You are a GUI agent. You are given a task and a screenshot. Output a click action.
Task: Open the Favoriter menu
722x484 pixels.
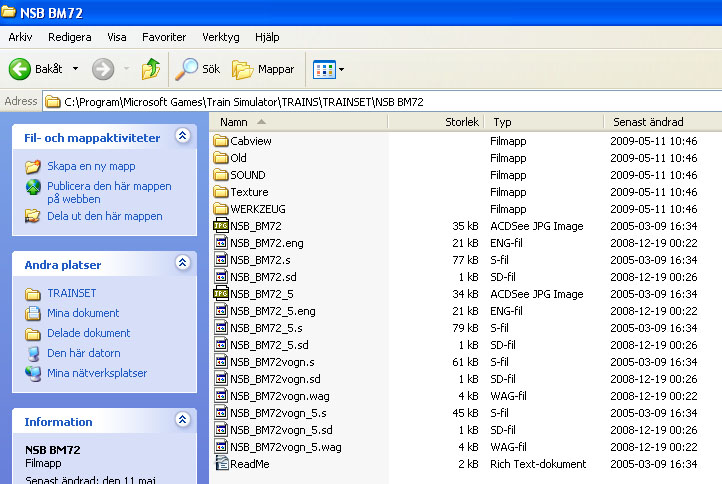click(x=164, y=37)
